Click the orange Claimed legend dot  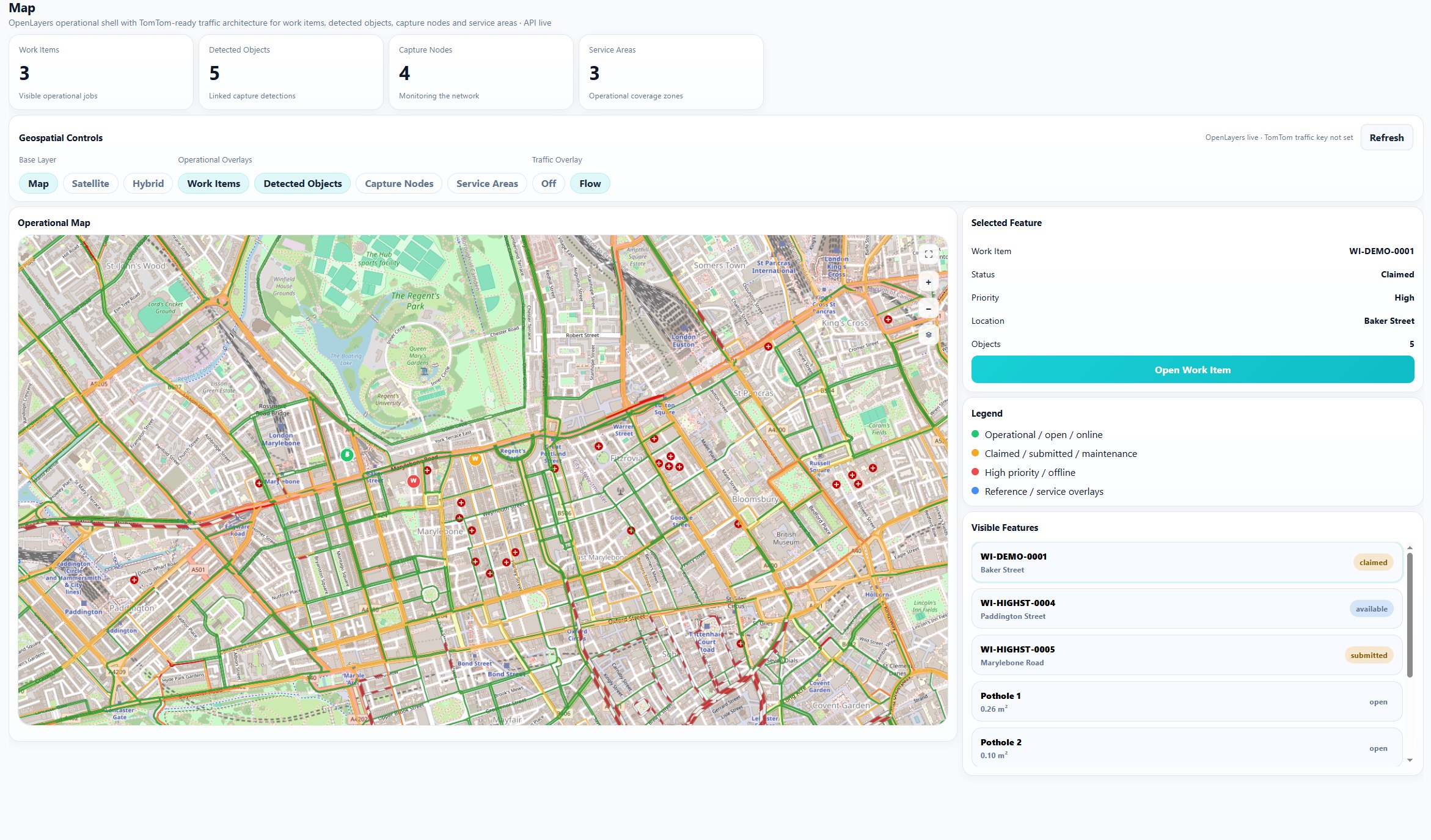[975, 453]
